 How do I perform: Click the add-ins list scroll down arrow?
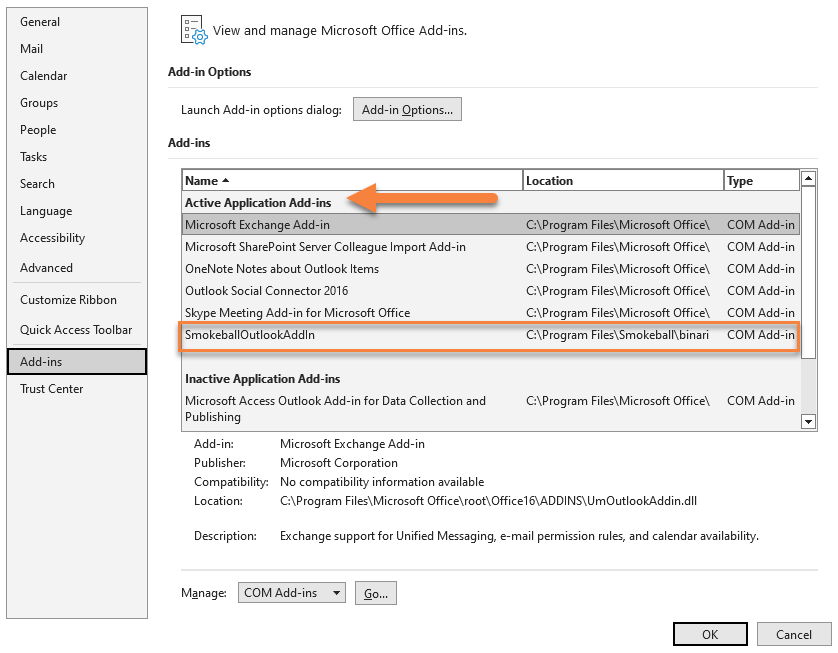(809, 422)
